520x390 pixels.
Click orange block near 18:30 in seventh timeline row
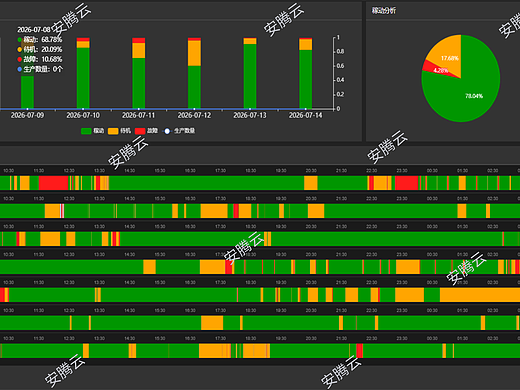(x=255, y=351)
